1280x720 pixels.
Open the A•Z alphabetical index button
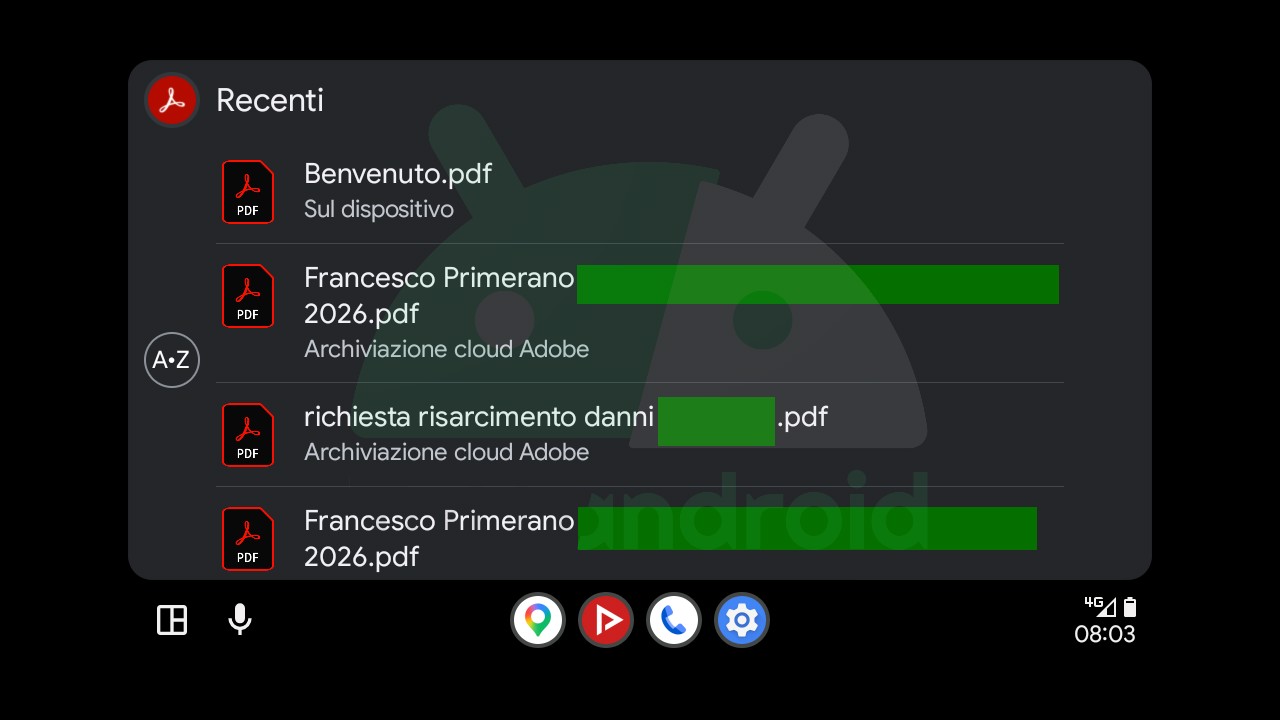[x=172, y=360]
